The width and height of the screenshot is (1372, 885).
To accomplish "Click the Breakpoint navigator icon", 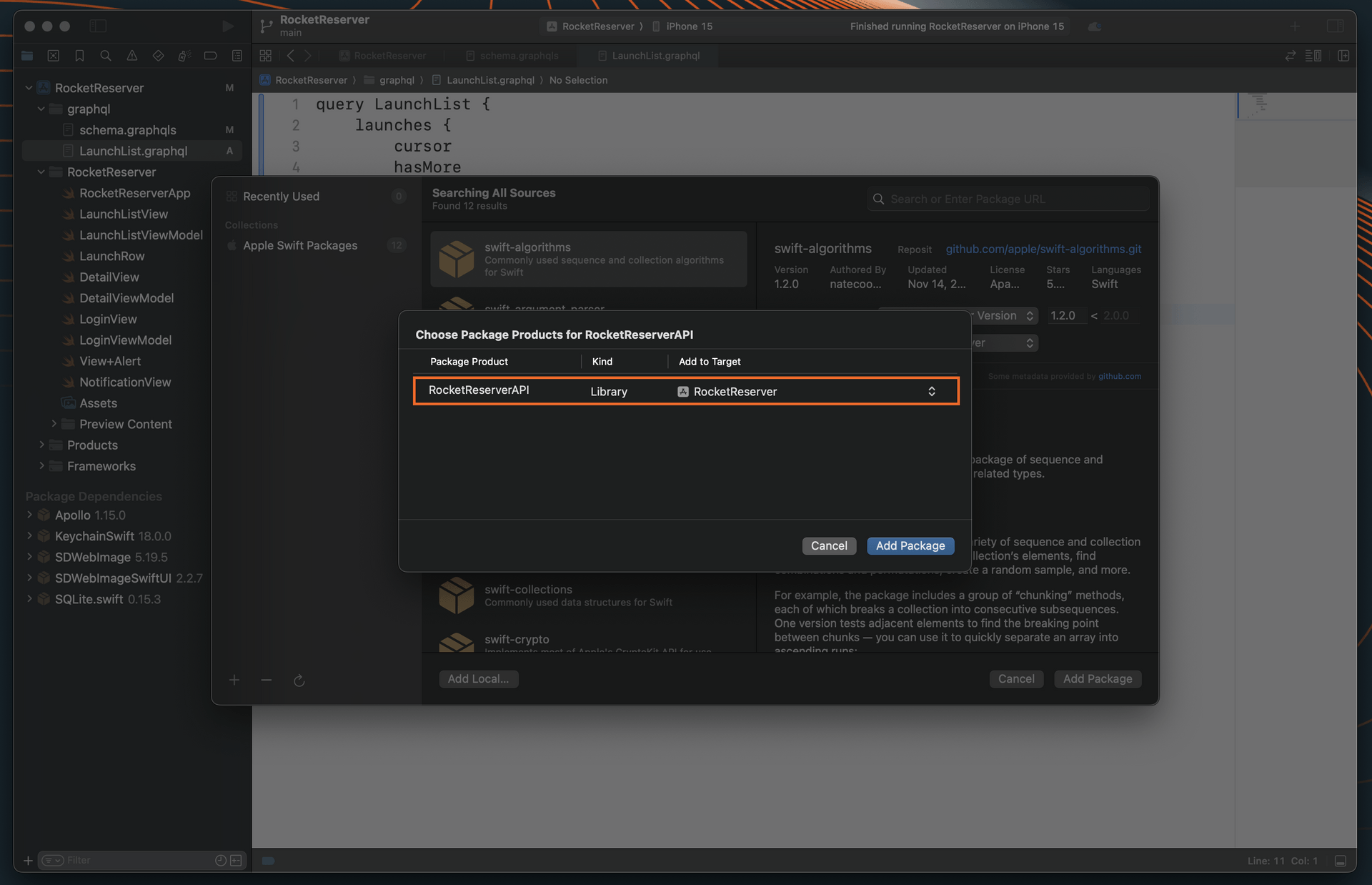I will pyautogui.click(x=211, y=56).
